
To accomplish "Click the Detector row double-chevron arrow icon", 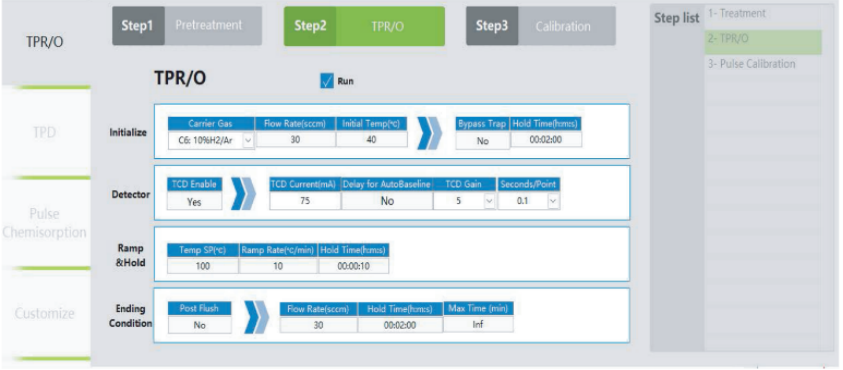I will (243, 194).
